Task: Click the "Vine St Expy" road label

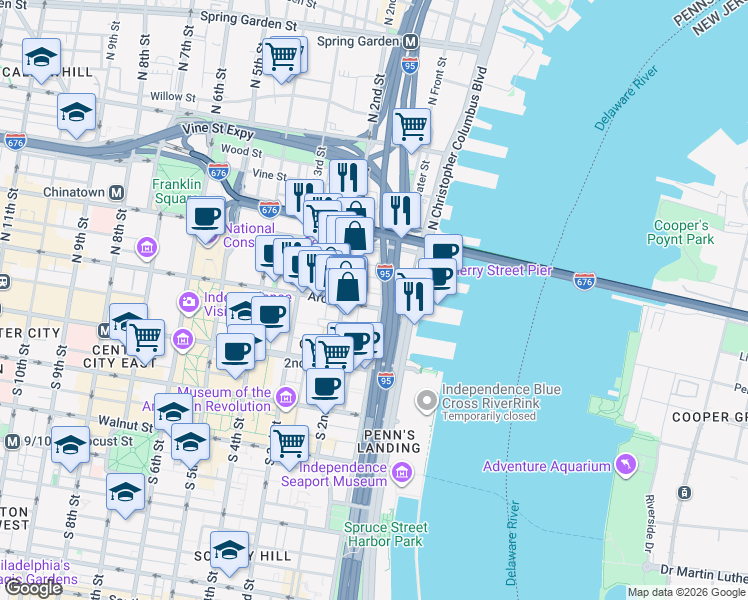Action: pyautogui.click(x=218, y=130)
